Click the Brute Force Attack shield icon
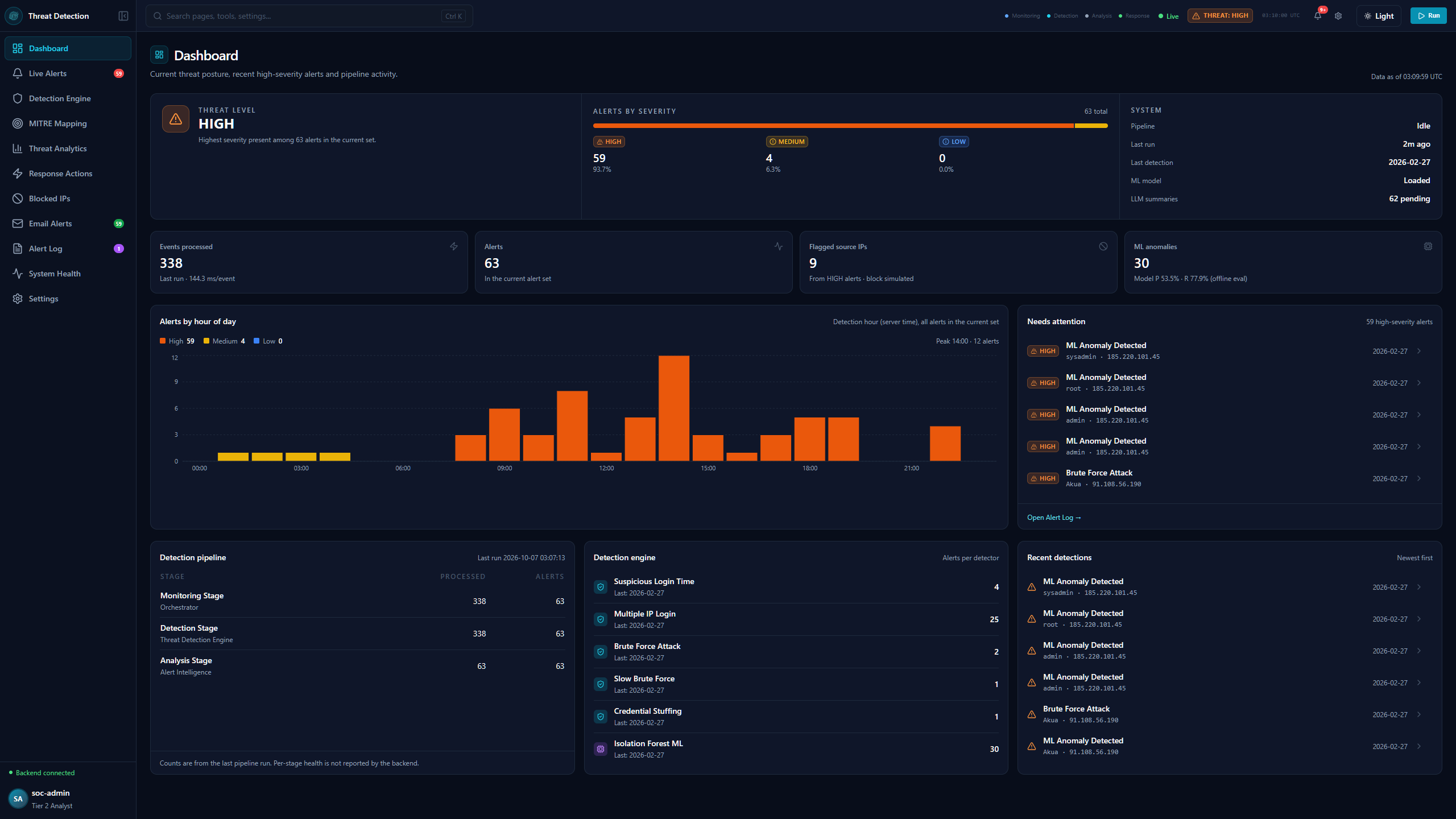1456x819 pixels. [601, 652]
